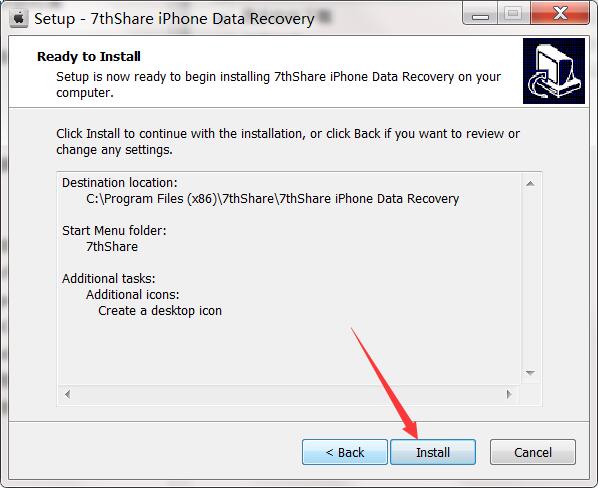Select the Destination location path line

tap(272, 199)
